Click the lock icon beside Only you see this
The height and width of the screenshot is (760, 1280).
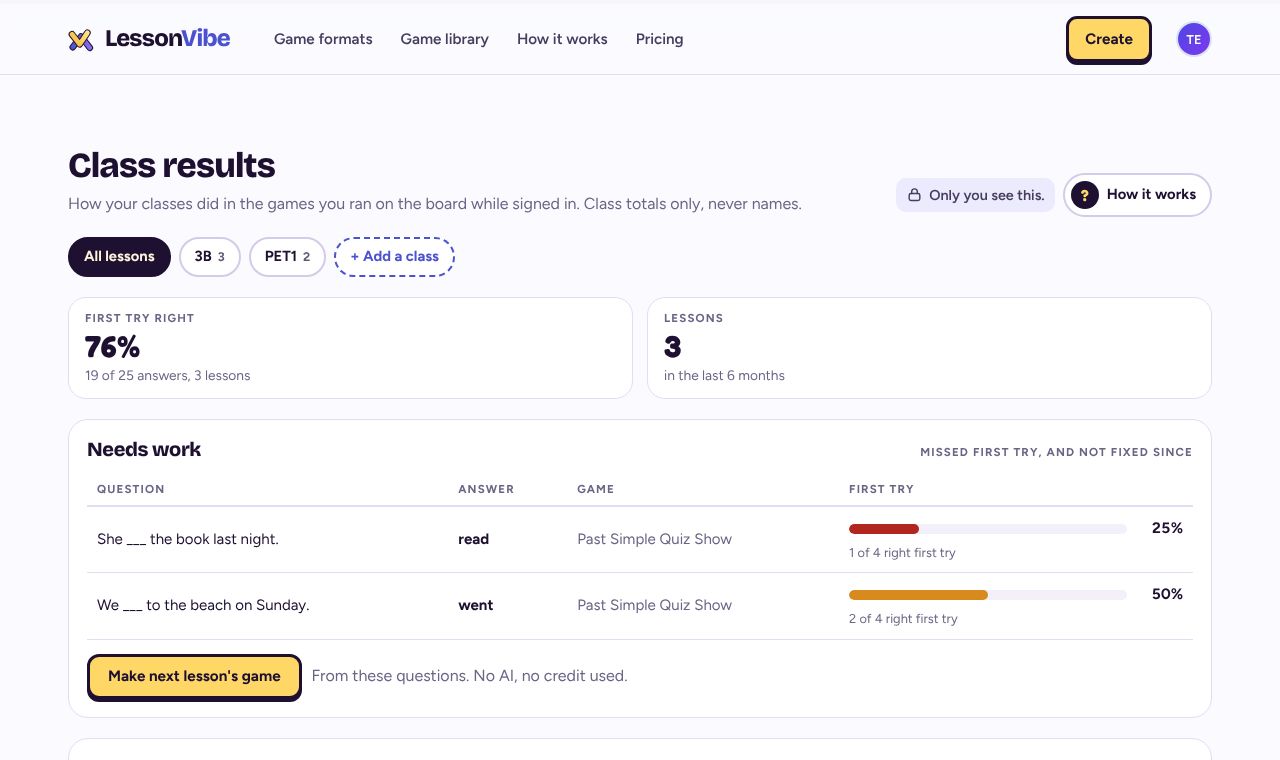click(x=914, y=195)
